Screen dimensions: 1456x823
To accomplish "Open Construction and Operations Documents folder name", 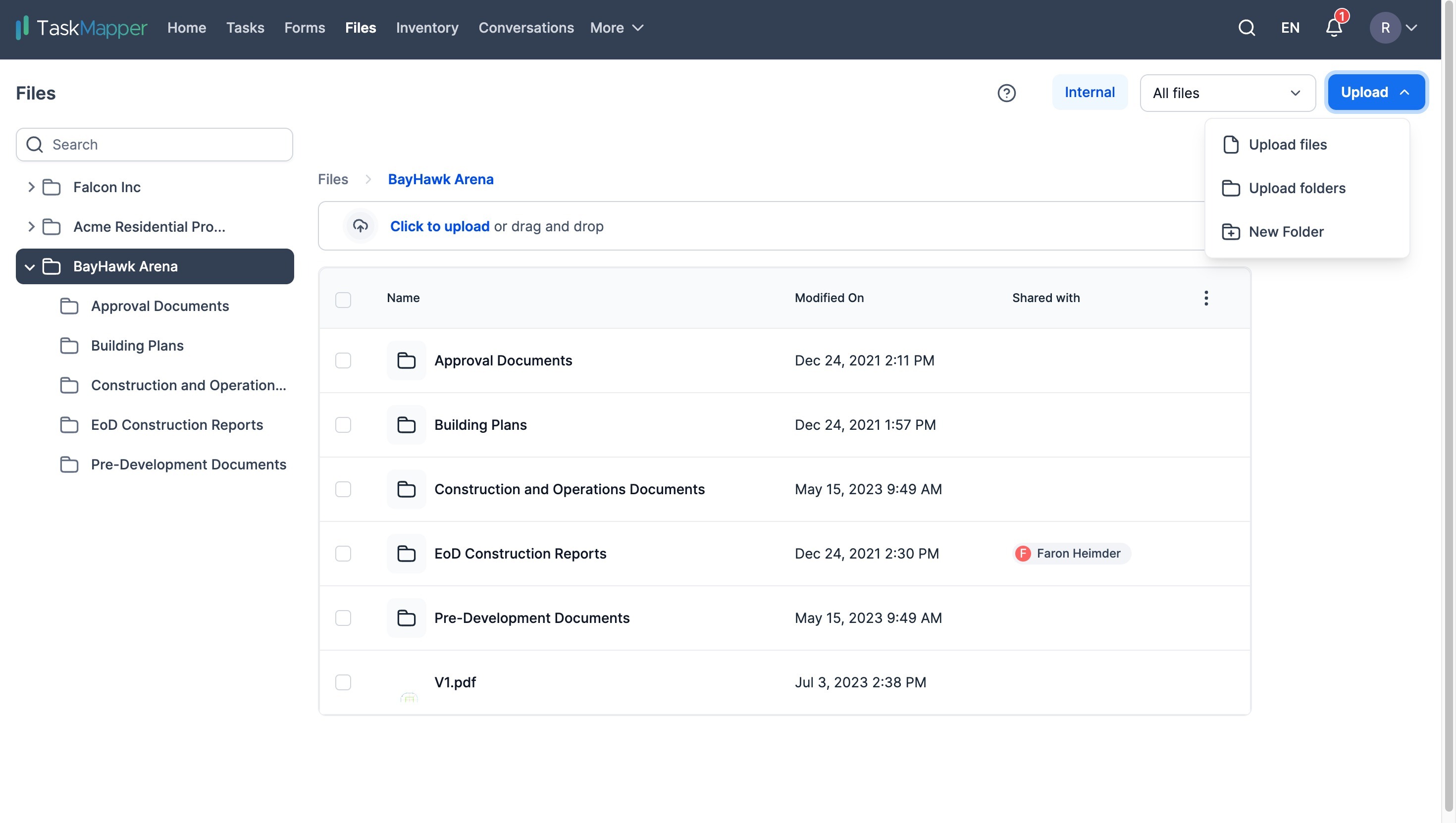I will pyautogui.click(x=569, y=489).
